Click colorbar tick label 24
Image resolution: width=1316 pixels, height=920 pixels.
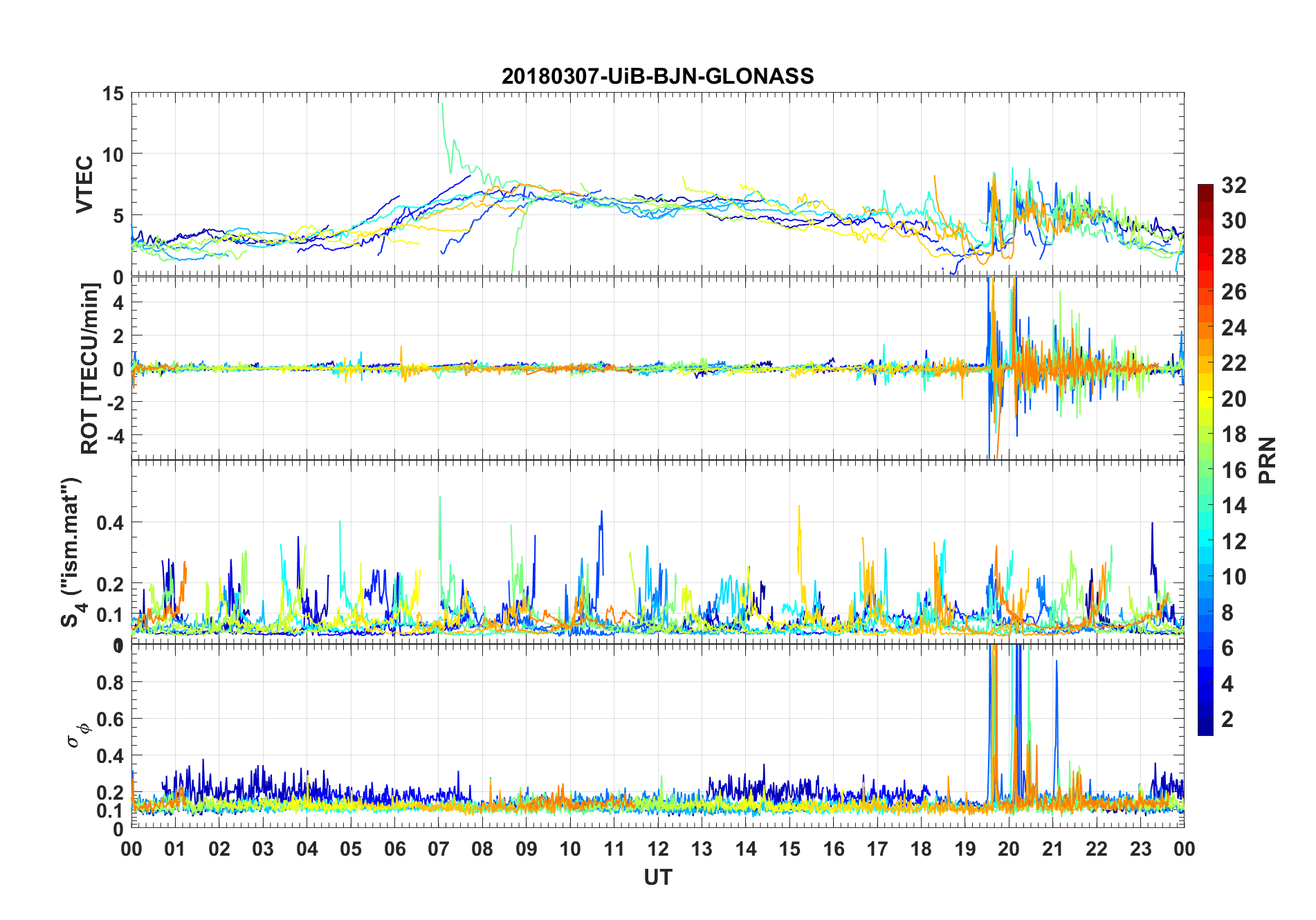coord(1234,327)
